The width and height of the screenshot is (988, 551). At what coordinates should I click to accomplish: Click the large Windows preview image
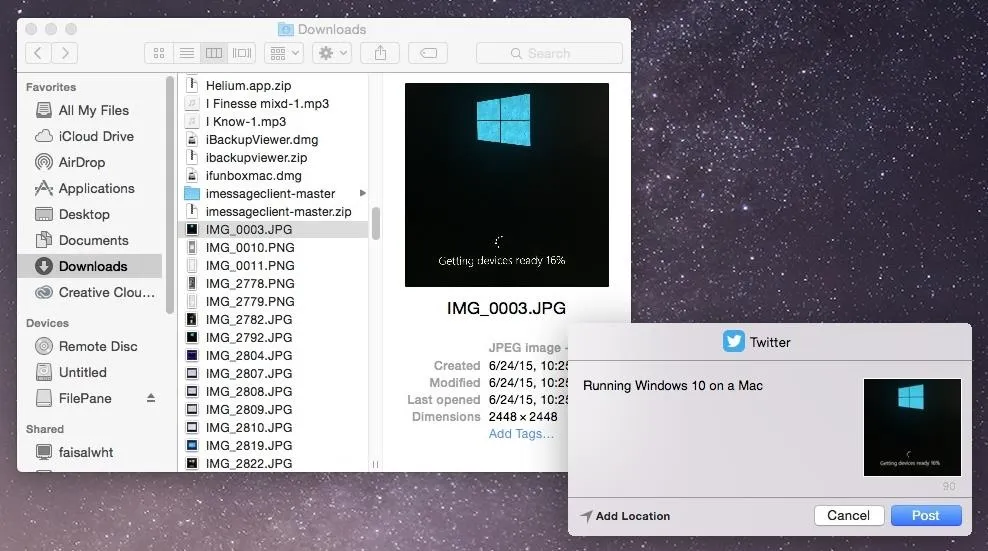507,185
